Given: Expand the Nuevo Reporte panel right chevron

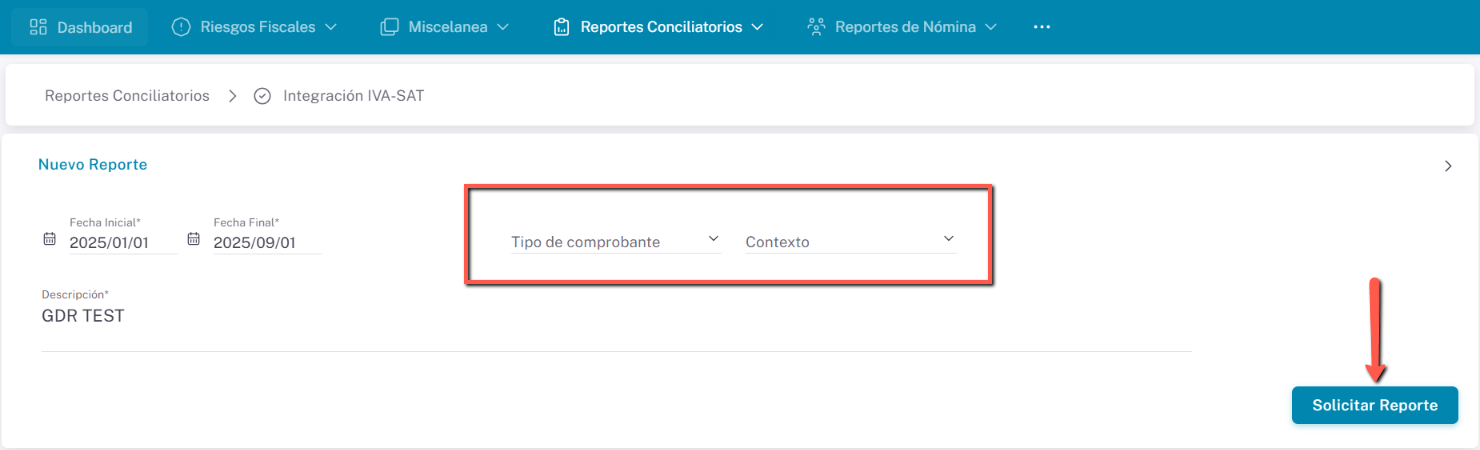Looking at the screenshot, I should [x=1448, y=166].
